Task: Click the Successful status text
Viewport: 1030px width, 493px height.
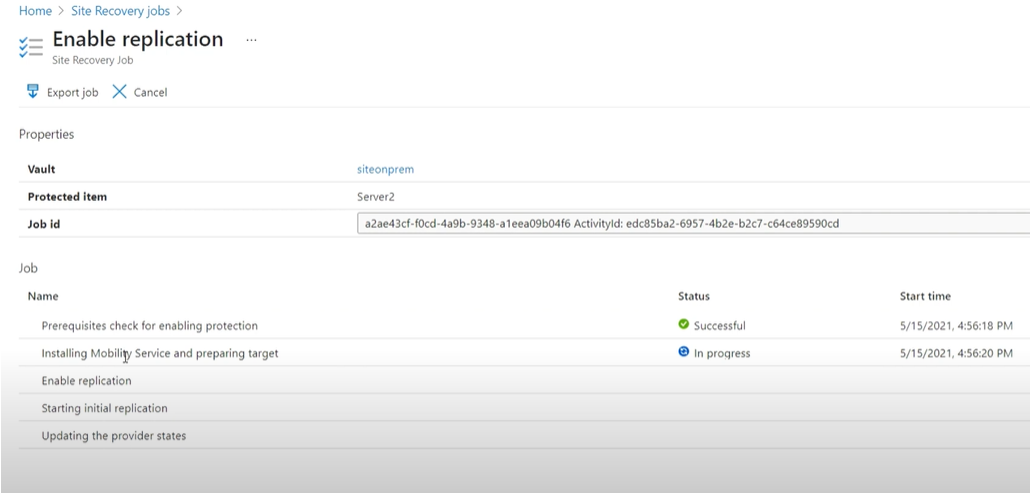Action: pos(719,326)
